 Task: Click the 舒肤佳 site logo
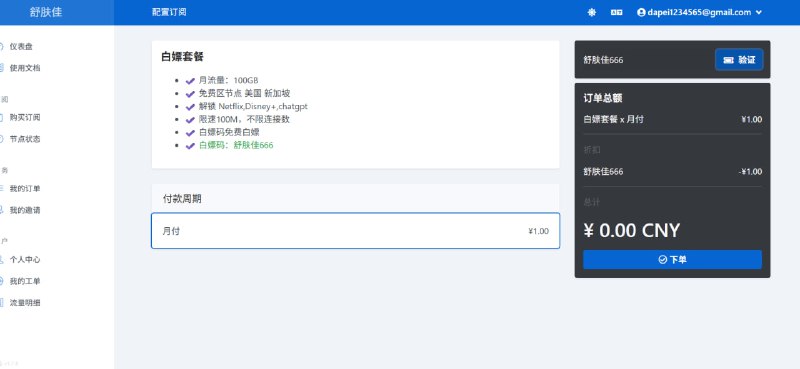[x=46, y=12]
